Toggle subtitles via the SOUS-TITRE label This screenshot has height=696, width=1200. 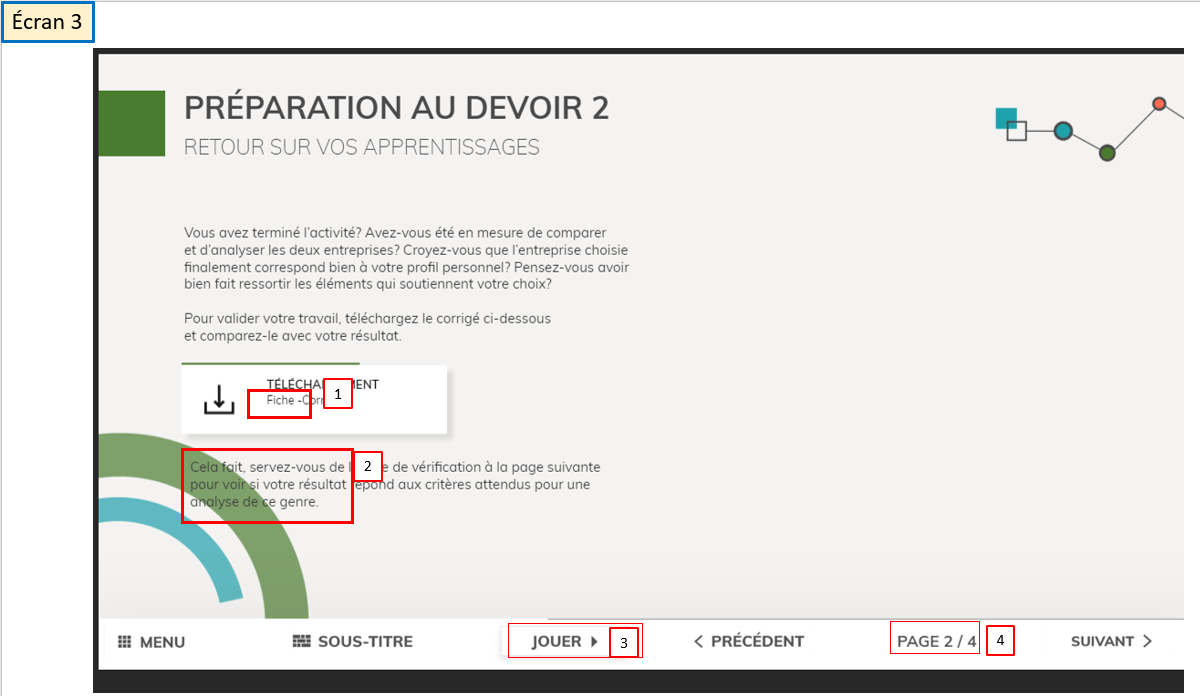pyautogui.click(x=365, y=642)
